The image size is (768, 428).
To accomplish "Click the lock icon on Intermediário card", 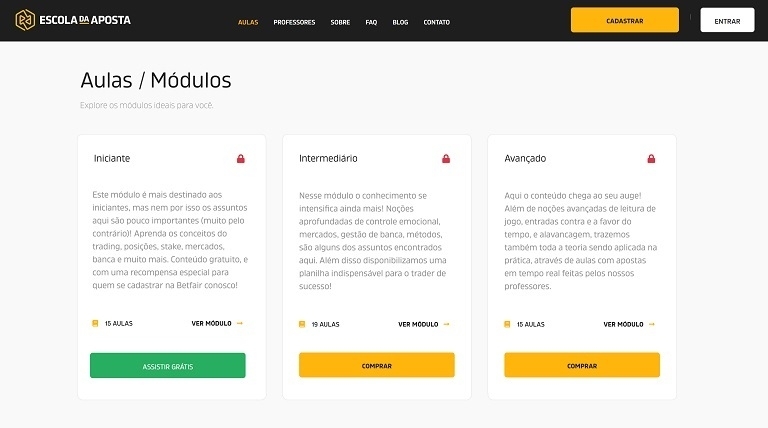I will (446, 159).
